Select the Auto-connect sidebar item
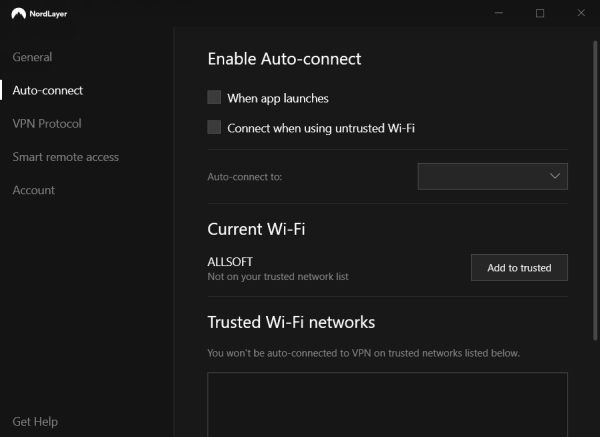Image resolution: width=600 pixels, height=437 pixels. (x=47, y=90)
